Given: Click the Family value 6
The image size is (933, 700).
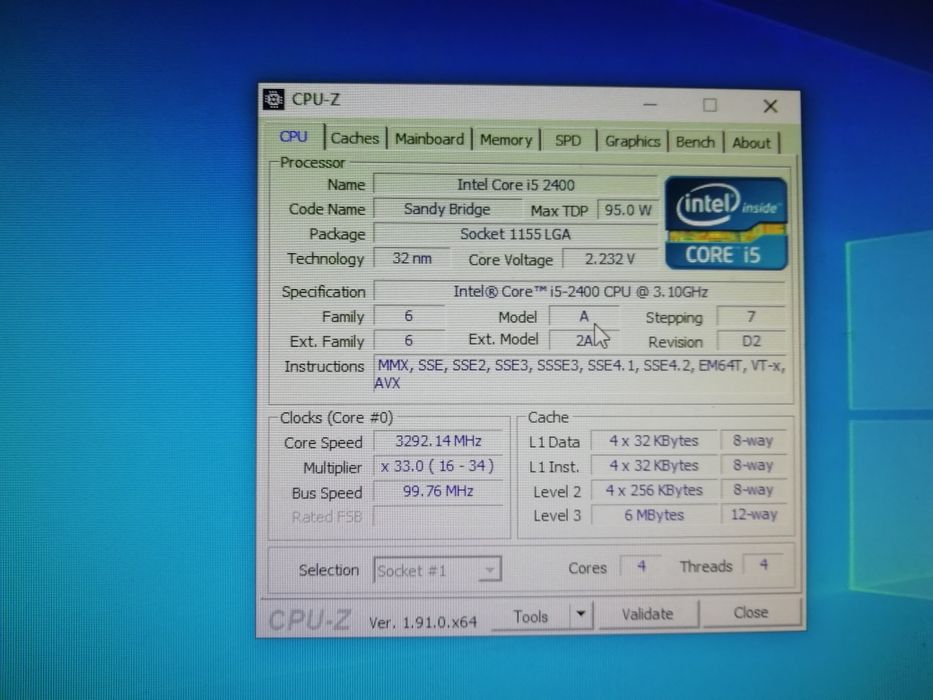Looking at the screenshot, I should (409, 316).
